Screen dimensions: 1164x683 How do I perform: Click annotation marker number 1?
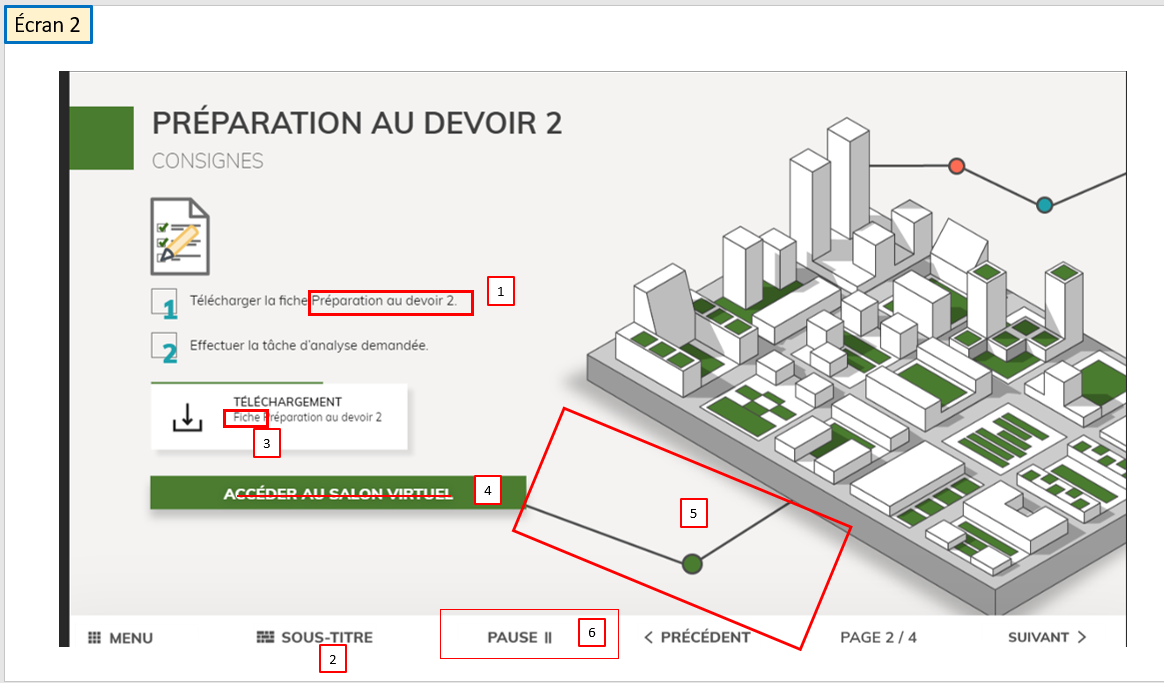[501, 291]
